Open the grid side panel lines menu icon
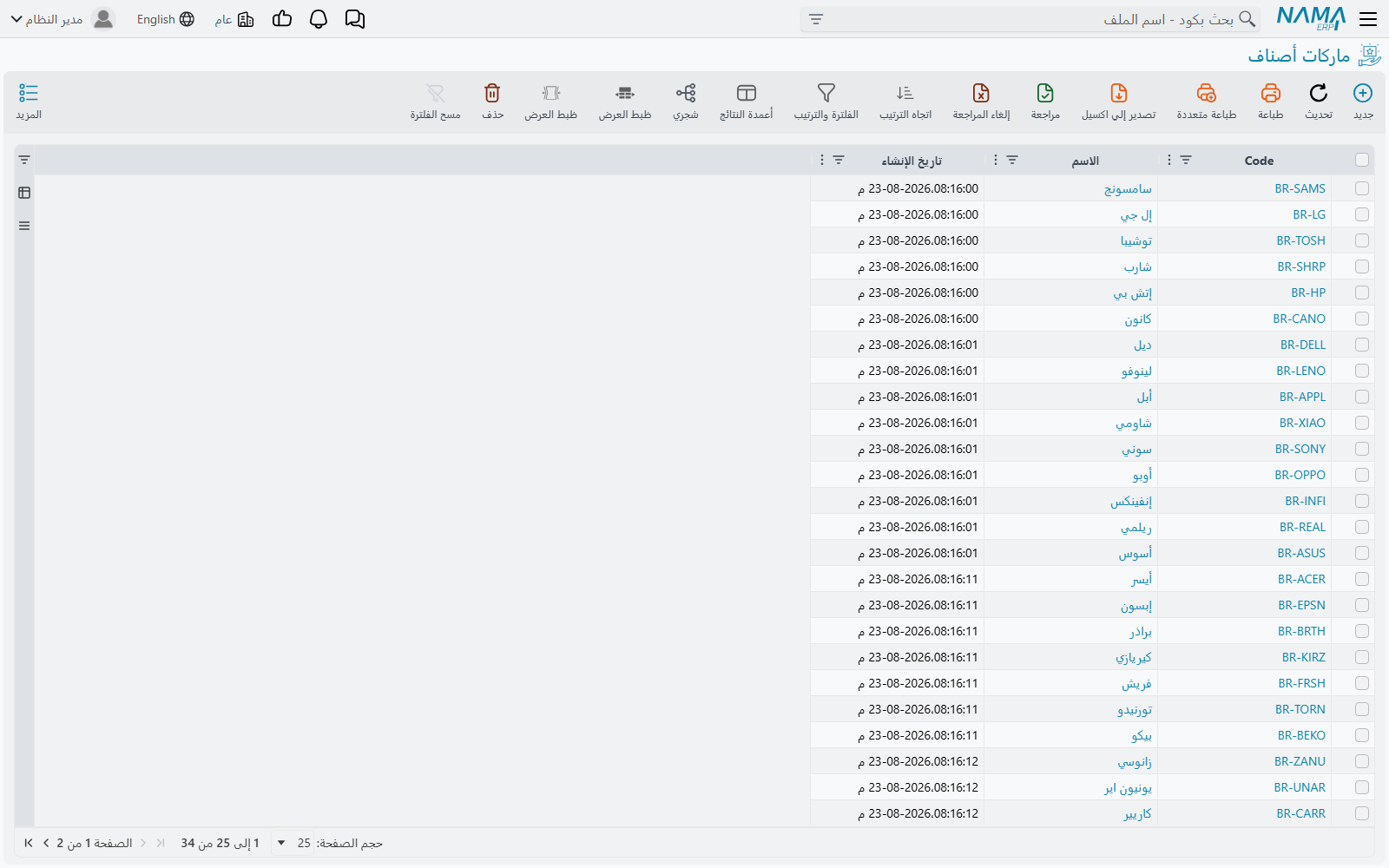This screenshot has height=868, width=1389. tap(24, 226)
